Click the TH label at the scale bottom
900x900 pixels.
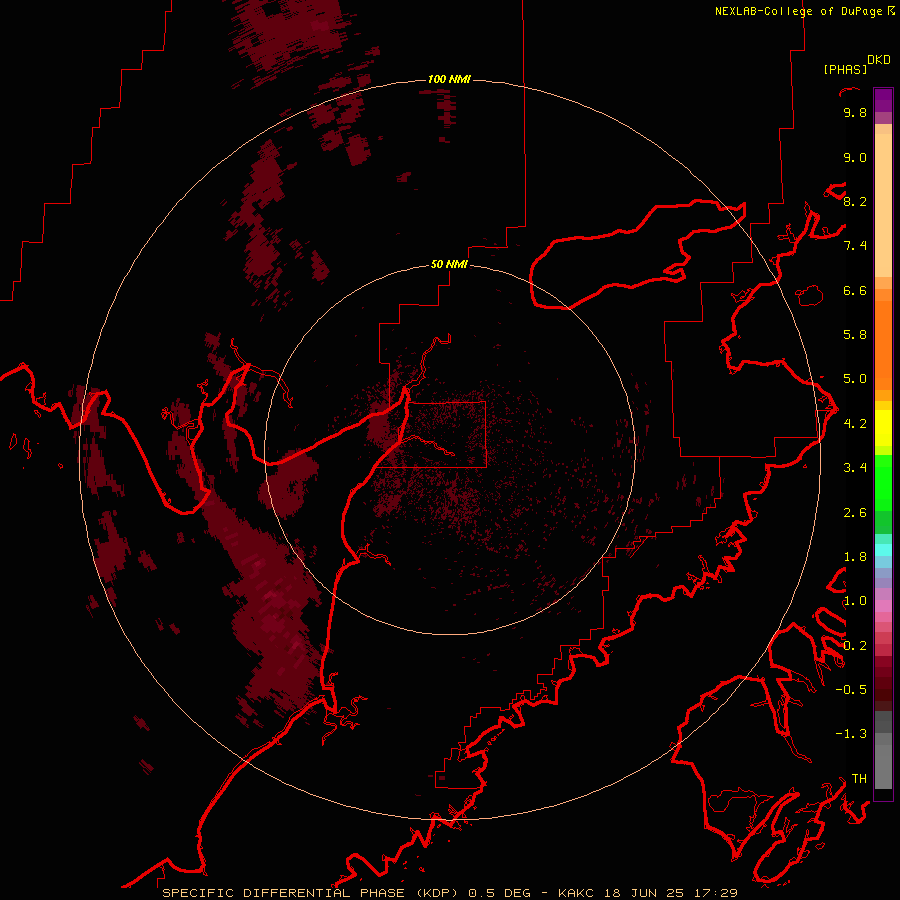[x=859, y=779]
